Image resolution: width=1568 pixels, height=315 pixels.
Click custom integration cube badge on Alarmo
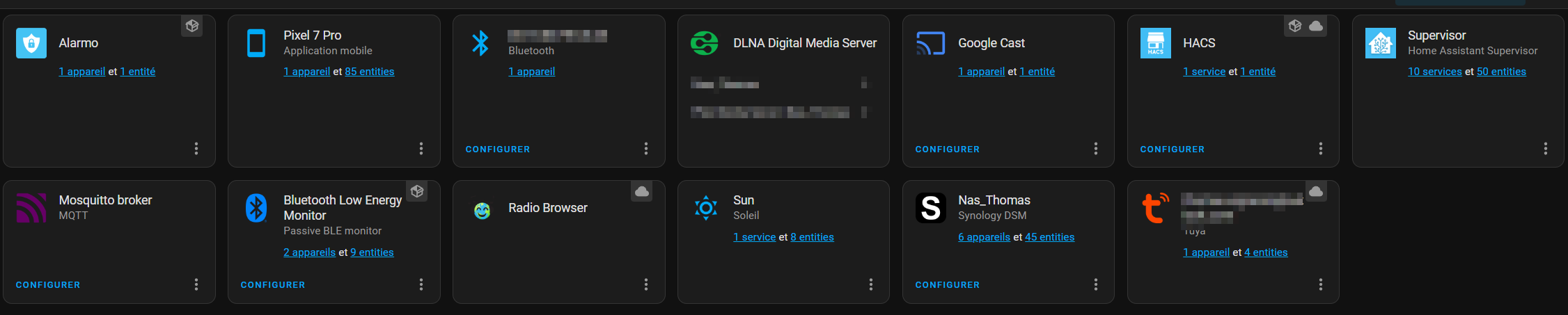(192, 26)
